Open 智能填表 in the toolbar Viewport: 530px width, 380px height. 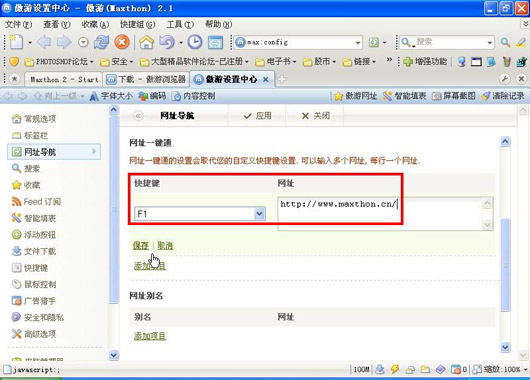(x=404, y=96)
